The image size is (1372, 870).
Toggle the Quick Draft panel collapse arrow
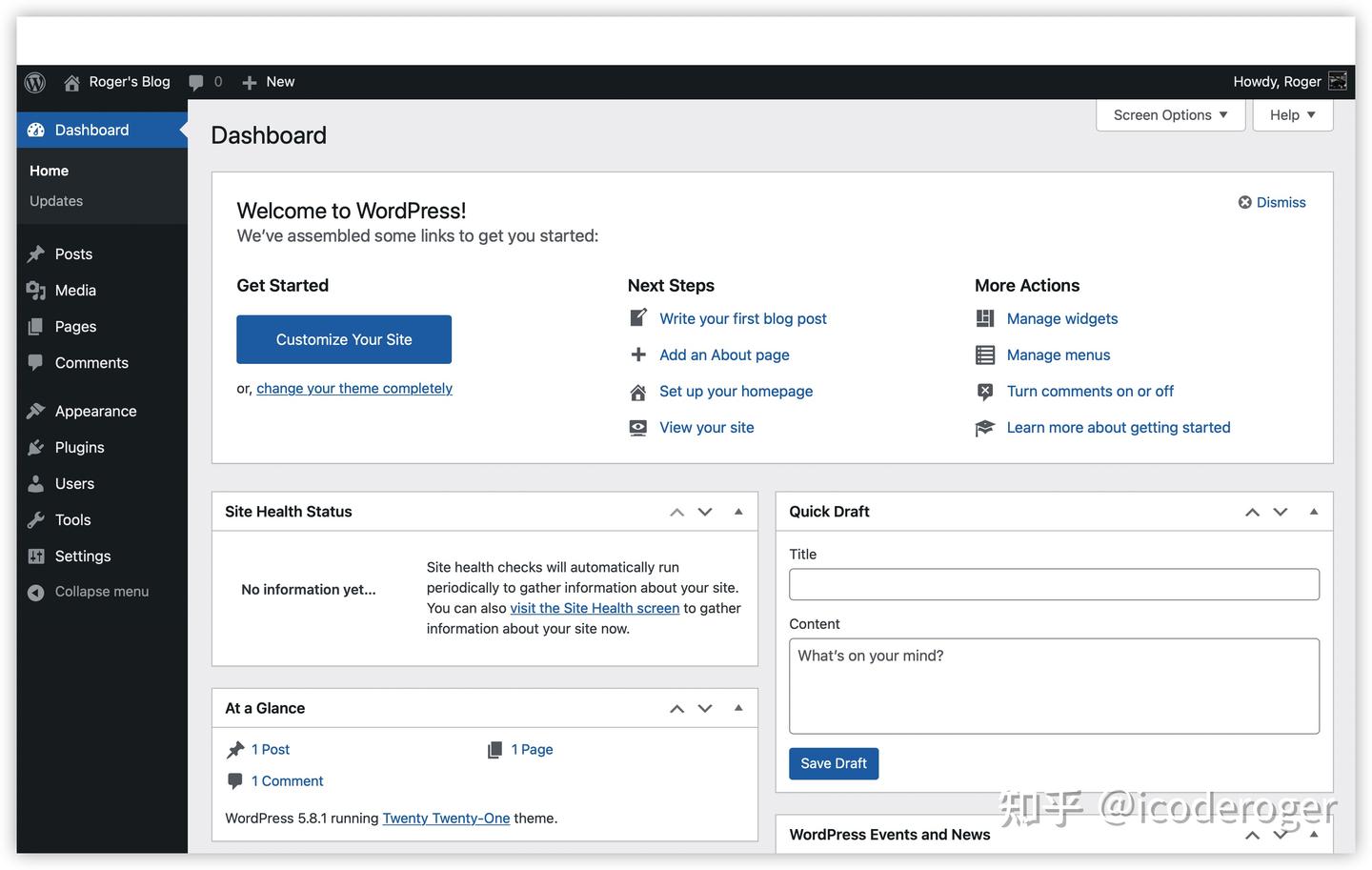(1314, 512)
